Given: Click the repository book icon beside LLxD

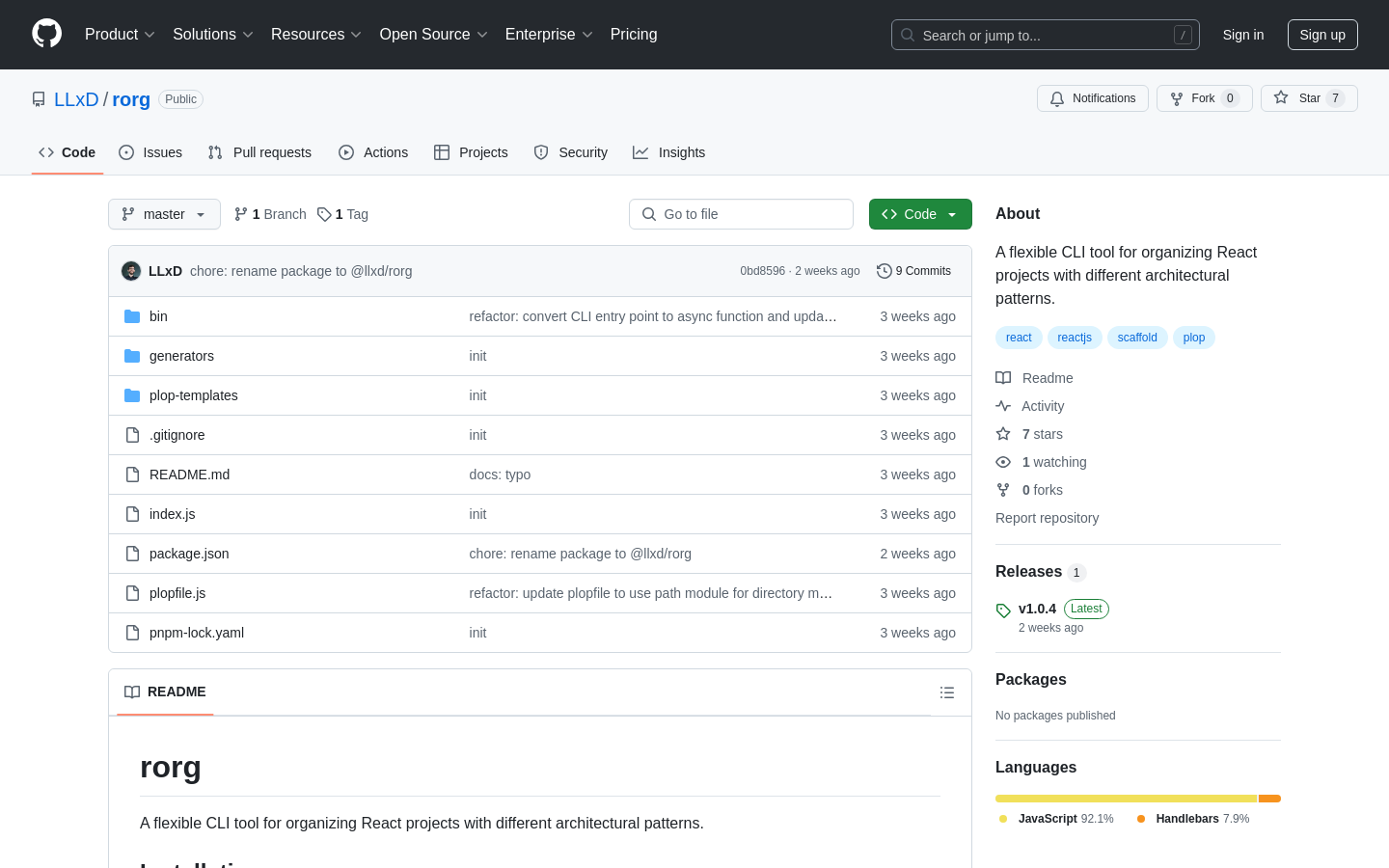Looking at the screenshot, I should click(x=39, y=99).
